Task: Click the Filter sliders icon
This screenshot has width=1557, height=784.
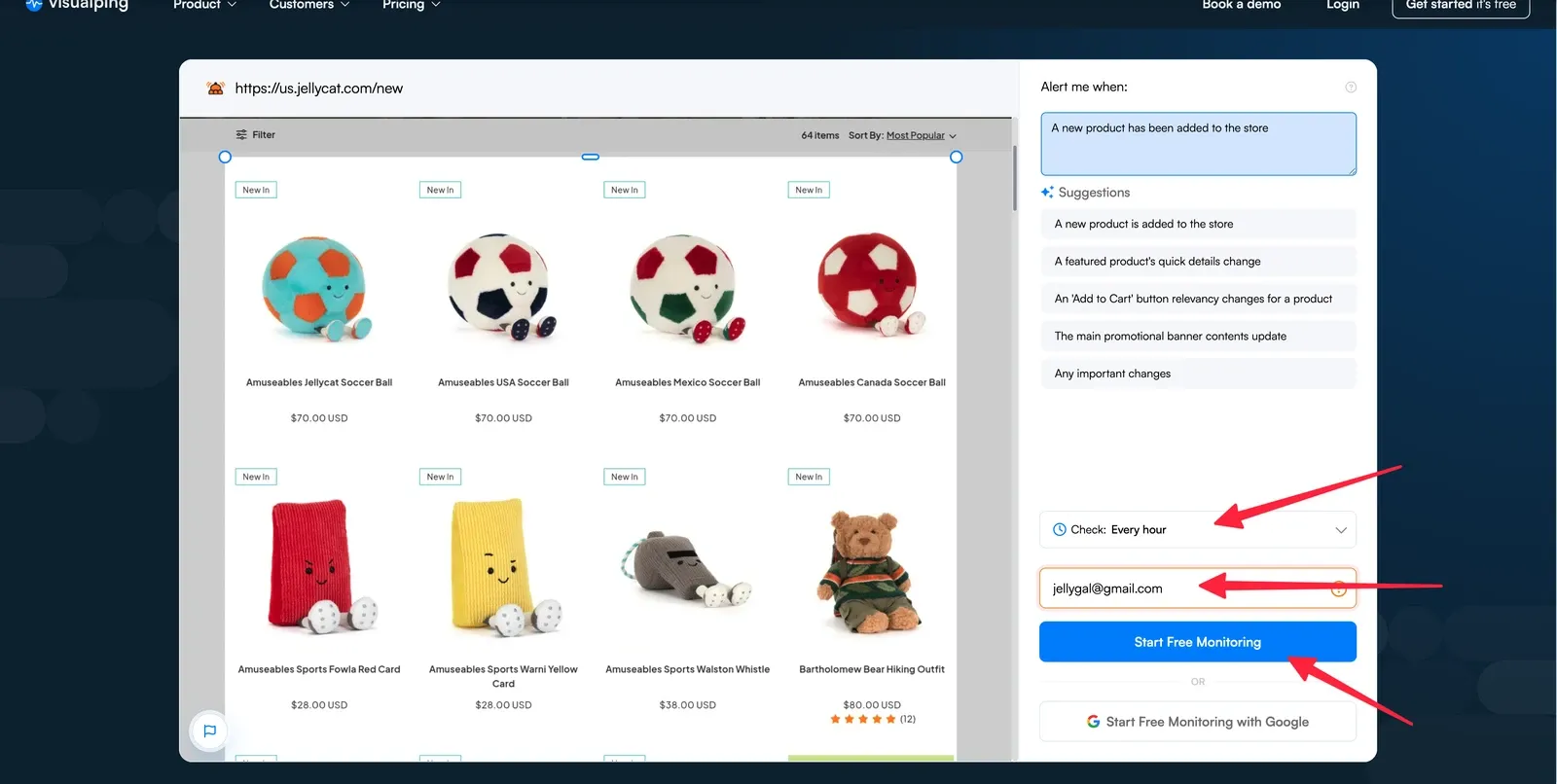Action: click(241, 135)
